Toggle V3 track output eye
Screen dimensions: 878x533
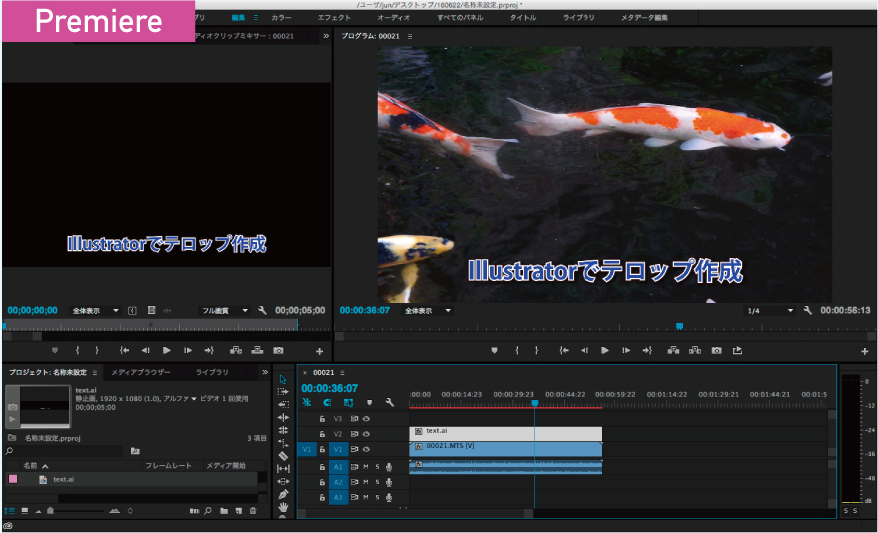tap(366, 419)
